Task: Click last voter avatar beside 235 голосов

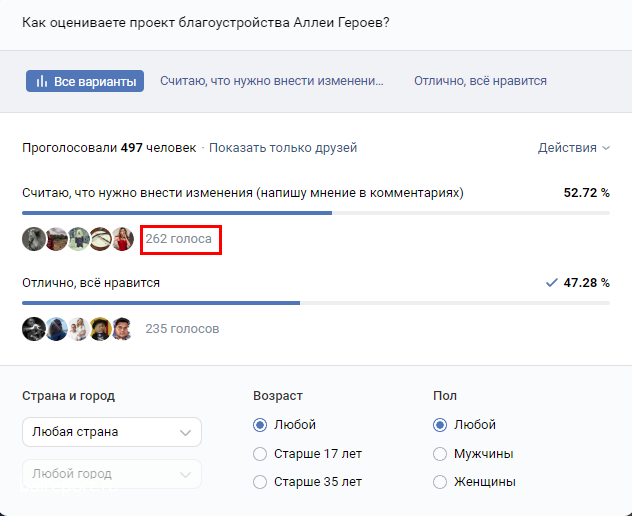Action: [122, 329]
